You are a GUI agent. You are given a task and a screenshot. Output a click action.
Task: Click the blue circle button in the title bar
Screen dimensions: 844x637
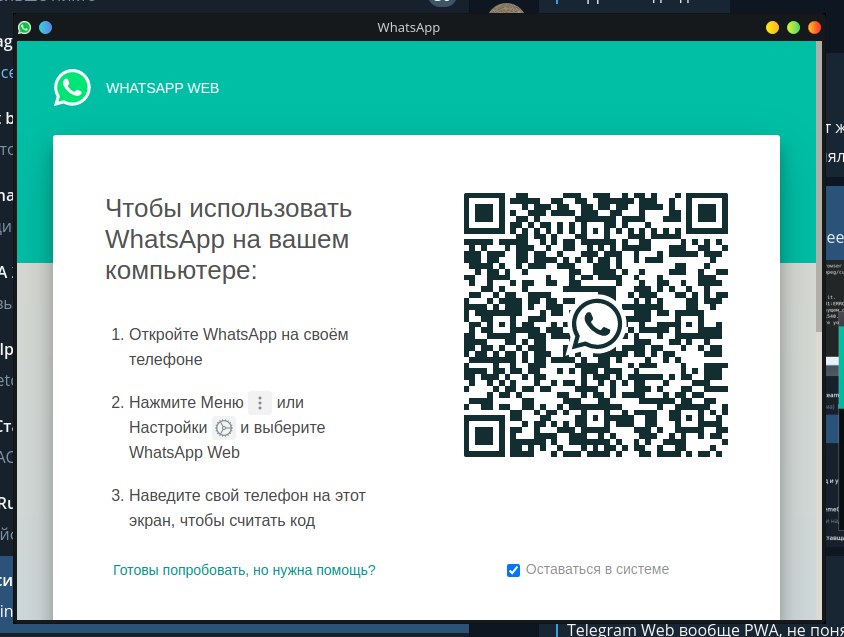coord(46,27)
